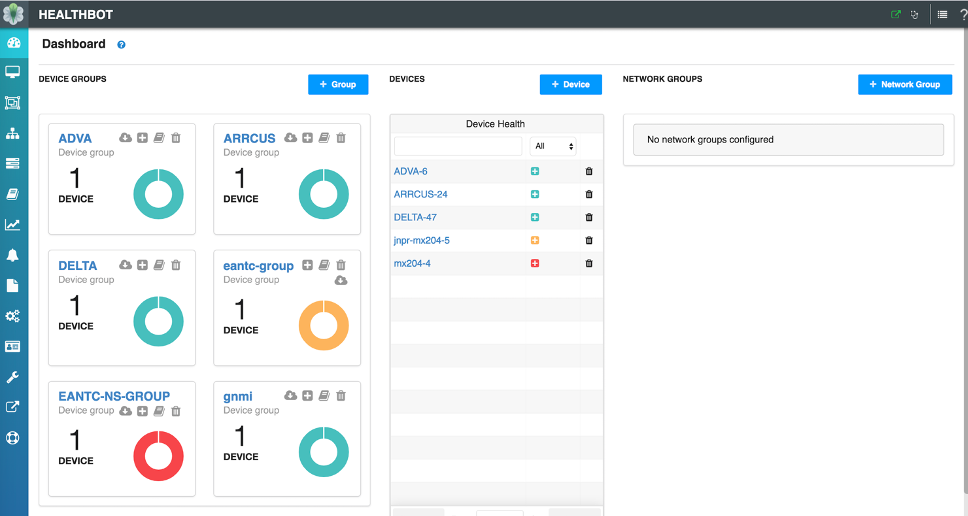Open the book icon on gnmi group

pos(324,396)
